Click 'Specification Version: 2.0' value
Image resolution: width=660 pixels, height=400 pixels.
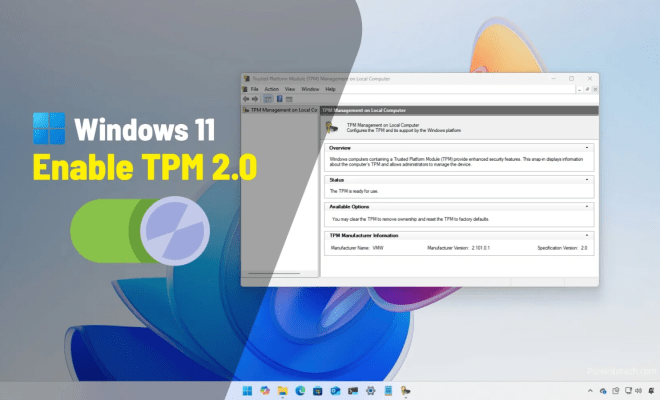point(562,248)
